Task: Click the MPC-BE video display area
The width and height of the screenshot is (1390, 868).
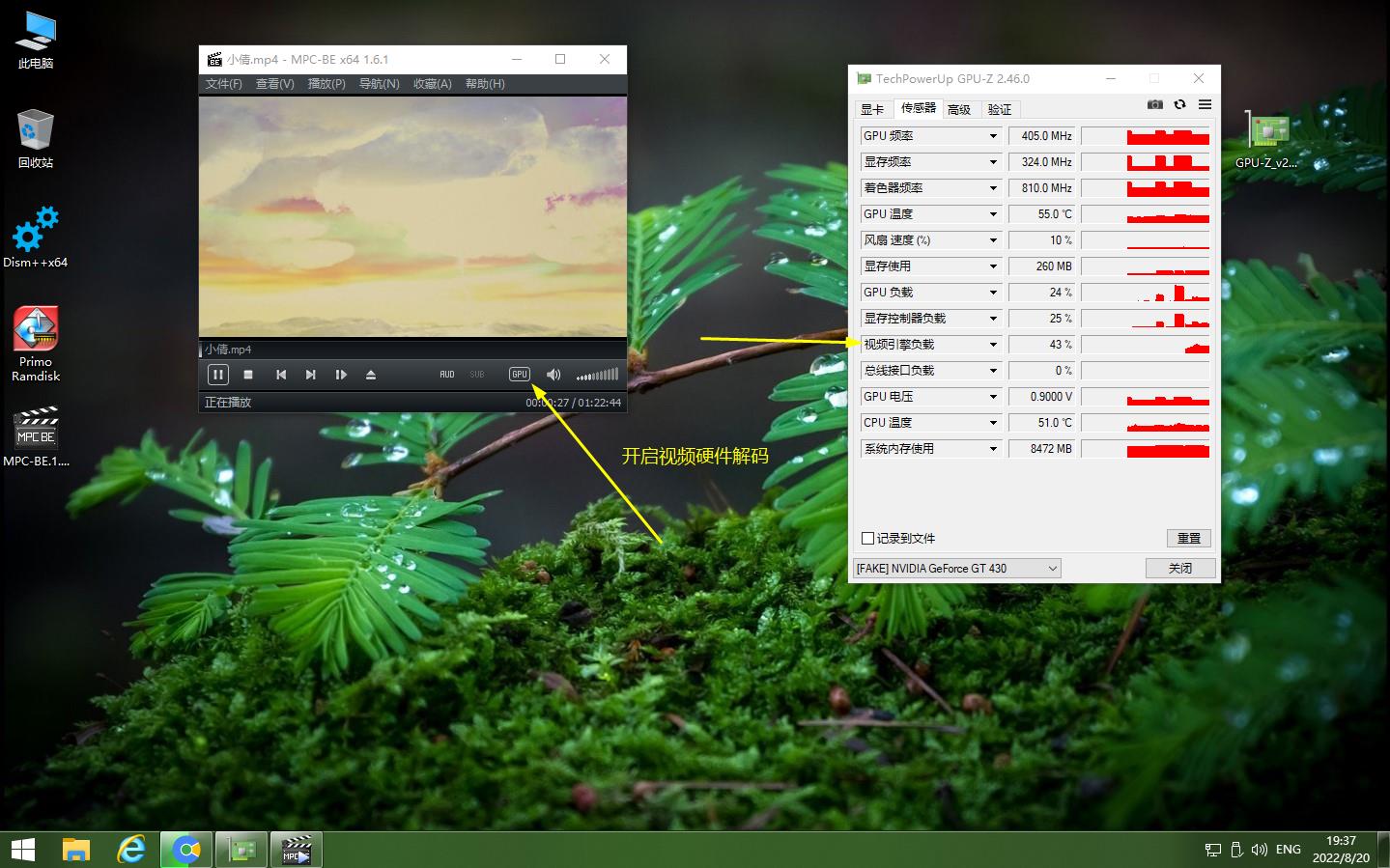Action: click(x=412, y=215)
